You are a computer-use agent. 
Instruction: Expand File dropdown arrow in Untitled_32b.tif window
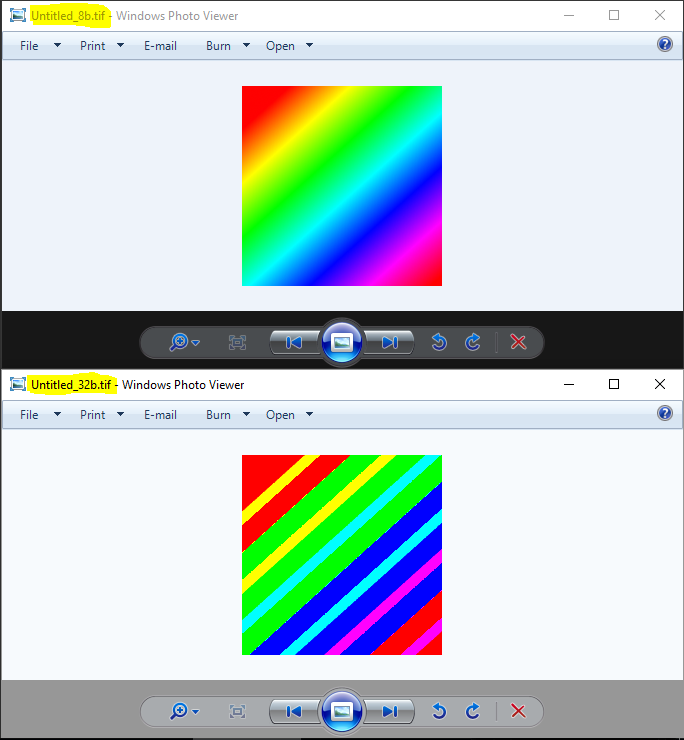click(x=58, y=414)
